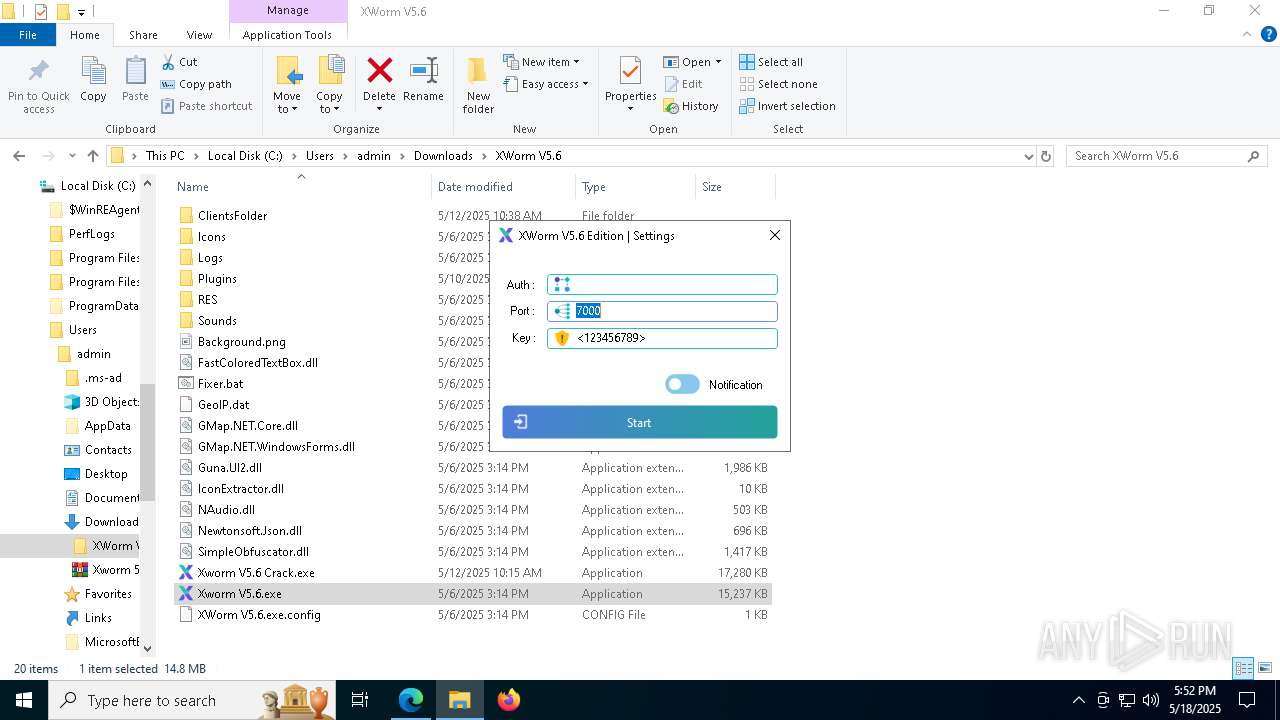Switch to the Share ribbon tab
Image resolution: width=1280 pixels, height=720 pixels.
(x=143, y=35)
